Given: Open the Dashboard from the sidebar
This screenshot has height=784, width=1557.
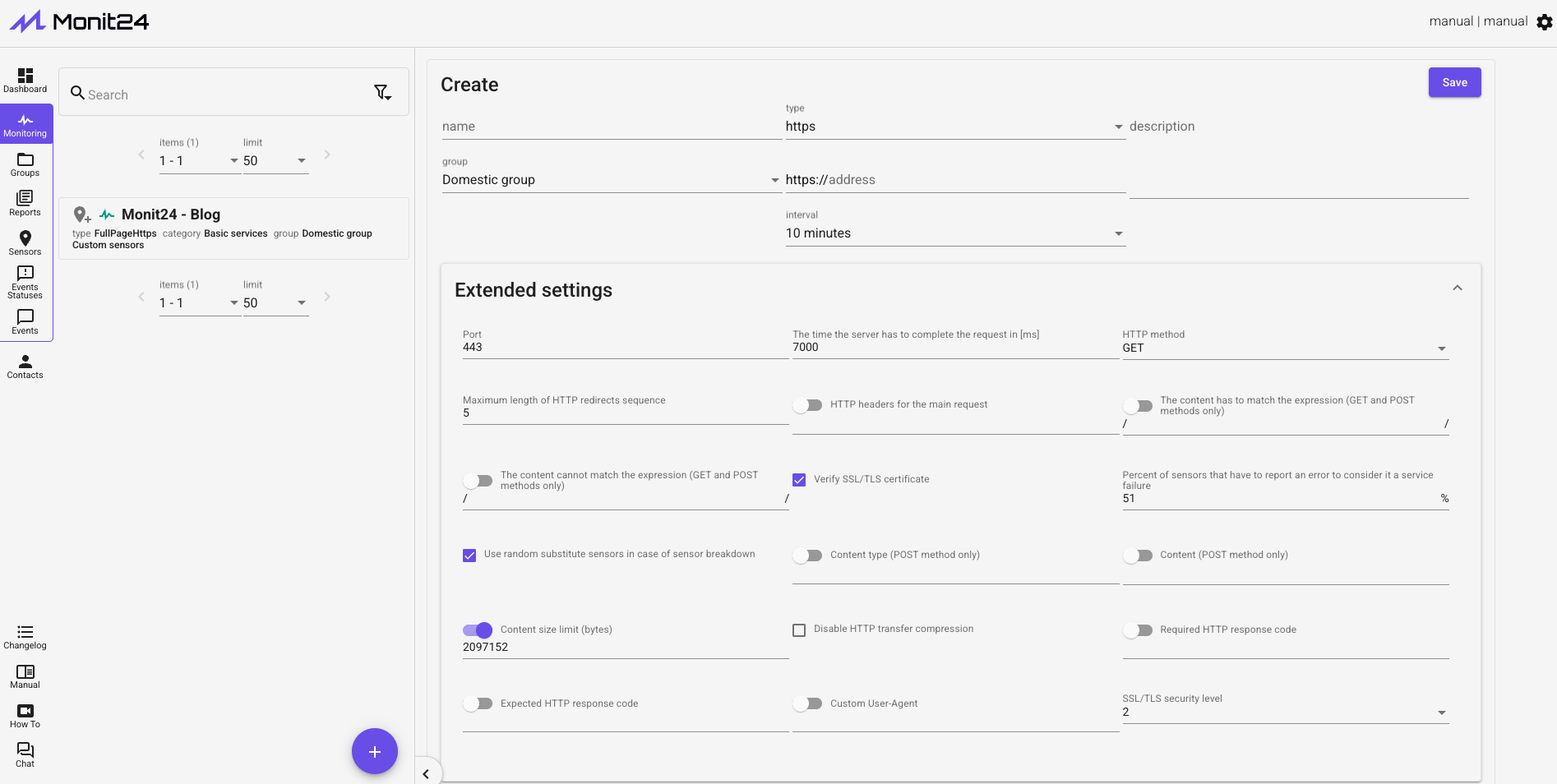Looking at the screenshot, I should 25,81.
